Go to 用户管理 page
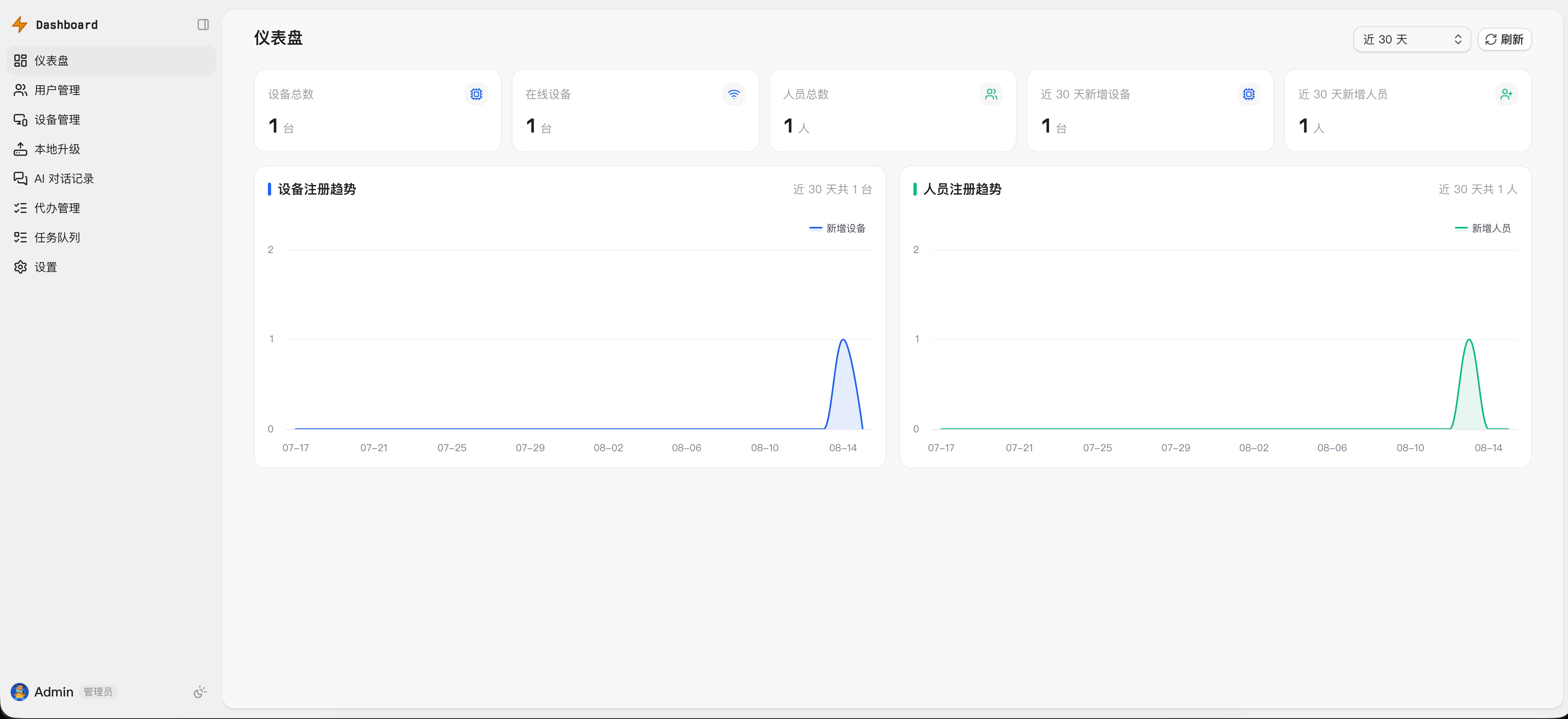The image size is (1568, 719). pos(111,90)
